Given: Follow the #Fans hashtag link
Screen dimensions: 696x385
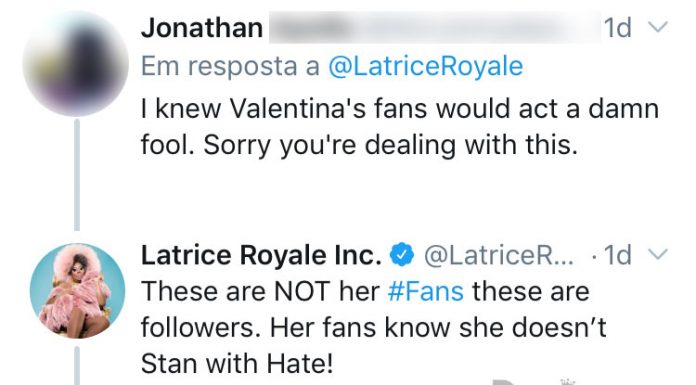Looking at the screenshot, I should [426, 292].
